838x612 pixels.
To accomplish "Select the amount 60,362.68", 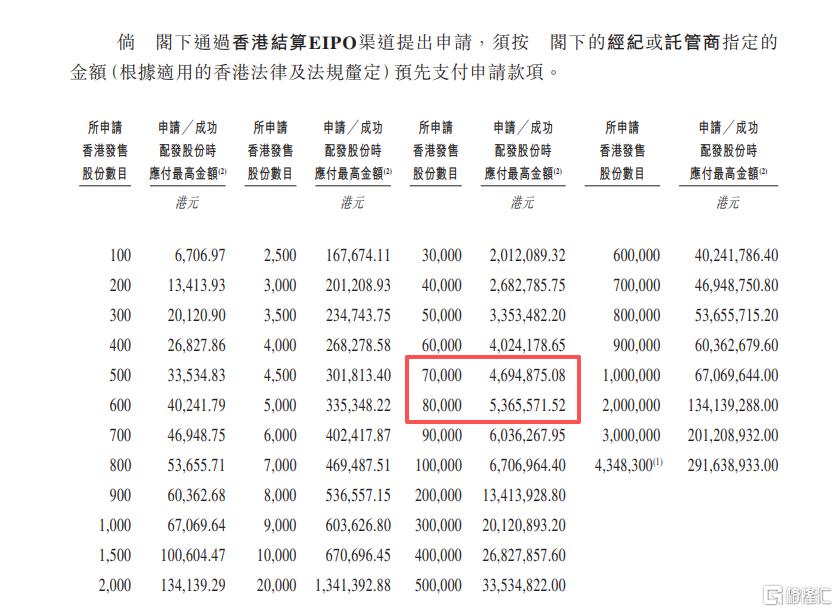I will [x=196, y=495].
